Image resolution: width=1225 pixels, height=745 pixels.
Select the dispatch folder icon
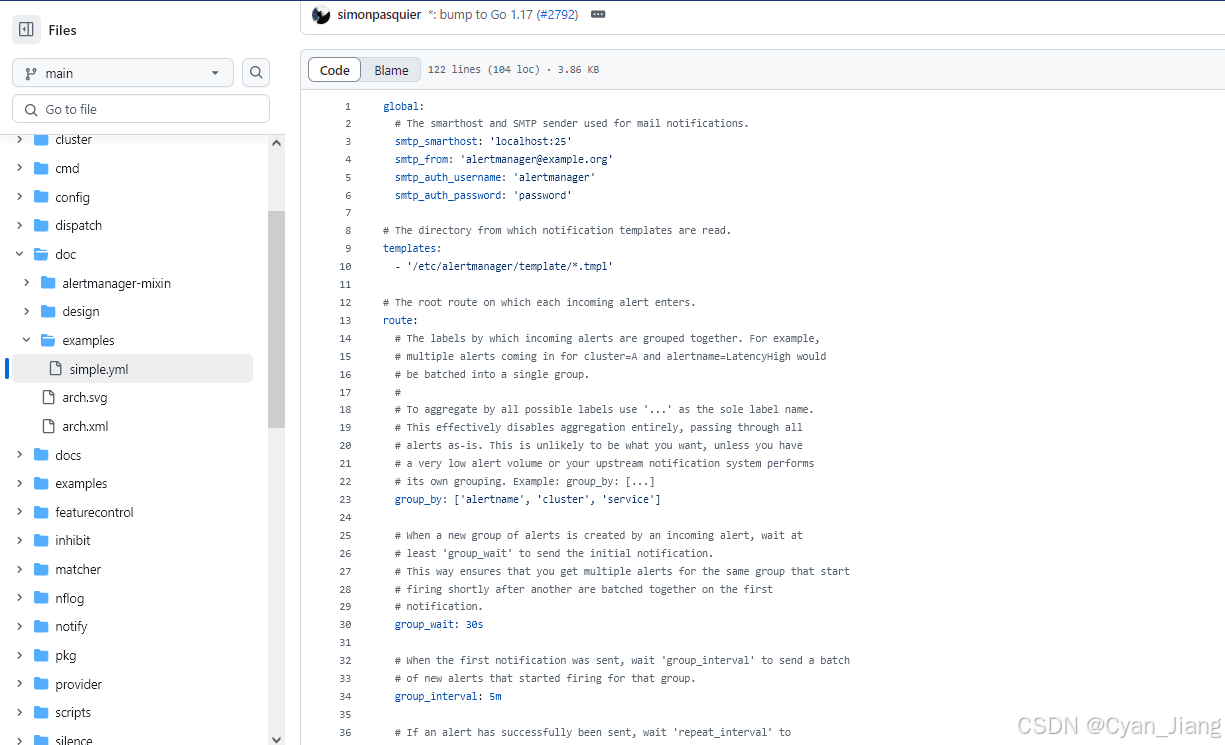point(41,225)
